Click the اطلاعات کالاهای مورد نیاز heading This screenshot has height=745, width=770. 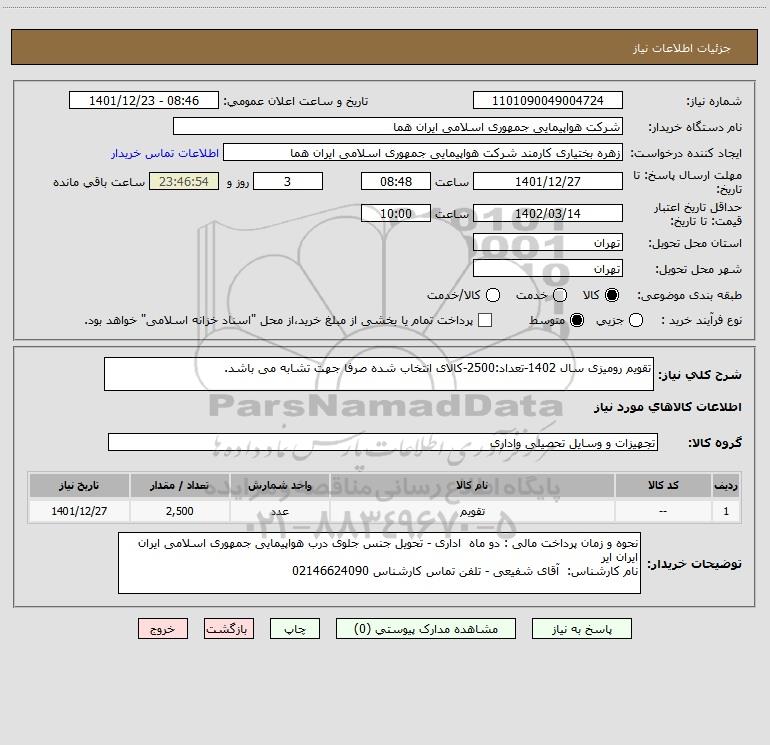(x=668, y=407)
